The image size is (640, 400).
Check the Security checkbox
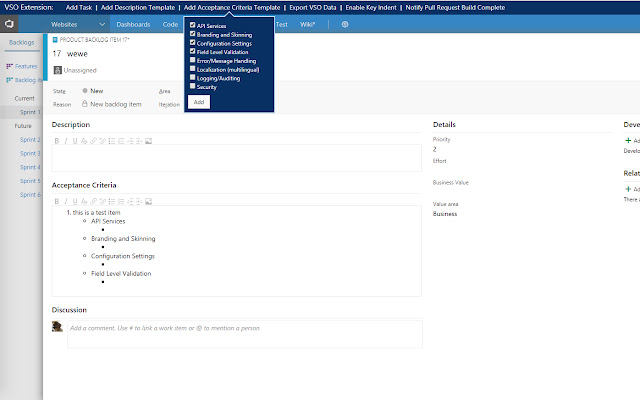click(193, 86)
